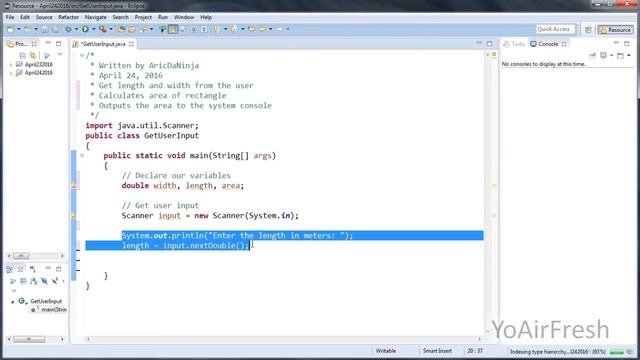Switch to the Tasks tab

514,44
